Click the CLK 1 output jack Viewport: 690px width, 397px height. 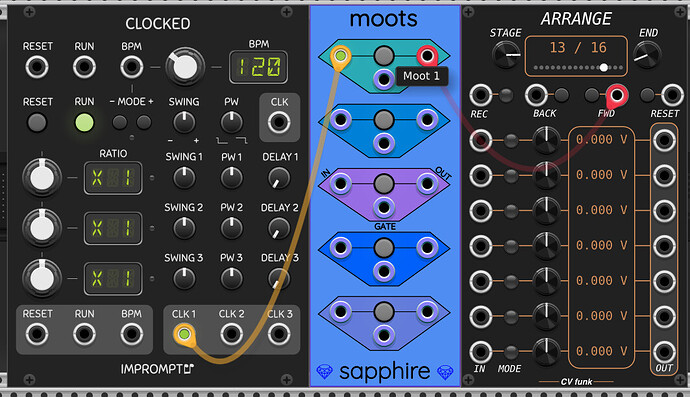[184, 334]
